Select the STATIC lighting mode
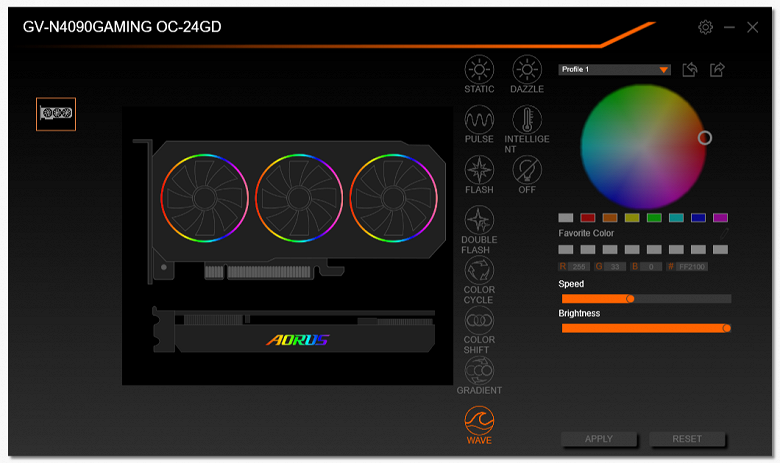780x463 pixels. (479, 74)
